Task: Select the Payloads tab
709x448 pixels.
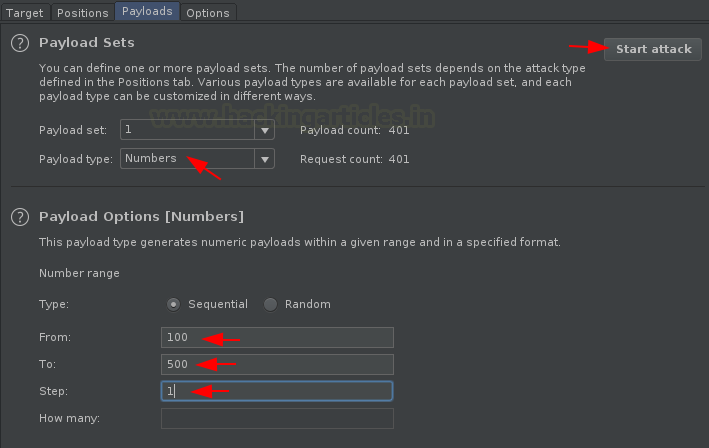Action: (x=147, y=11)
